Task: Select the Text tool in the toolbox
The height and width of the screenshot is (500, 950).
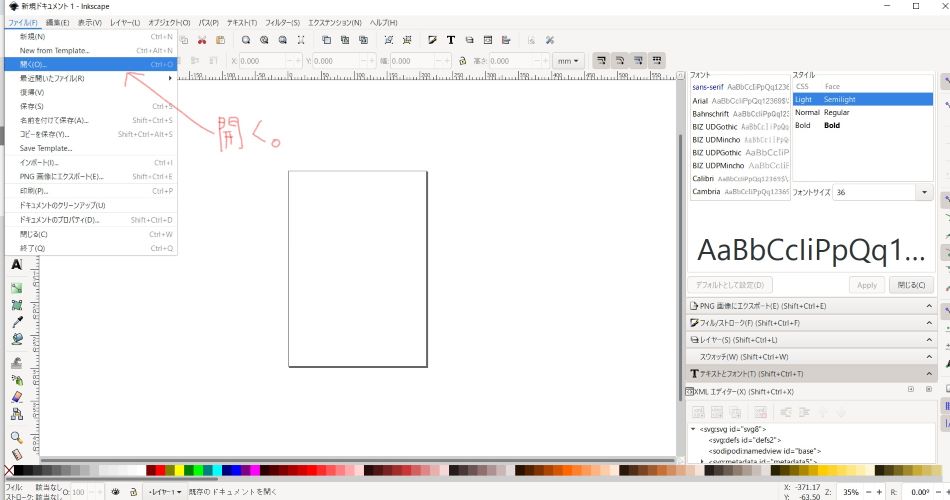Action: [16, 265]
